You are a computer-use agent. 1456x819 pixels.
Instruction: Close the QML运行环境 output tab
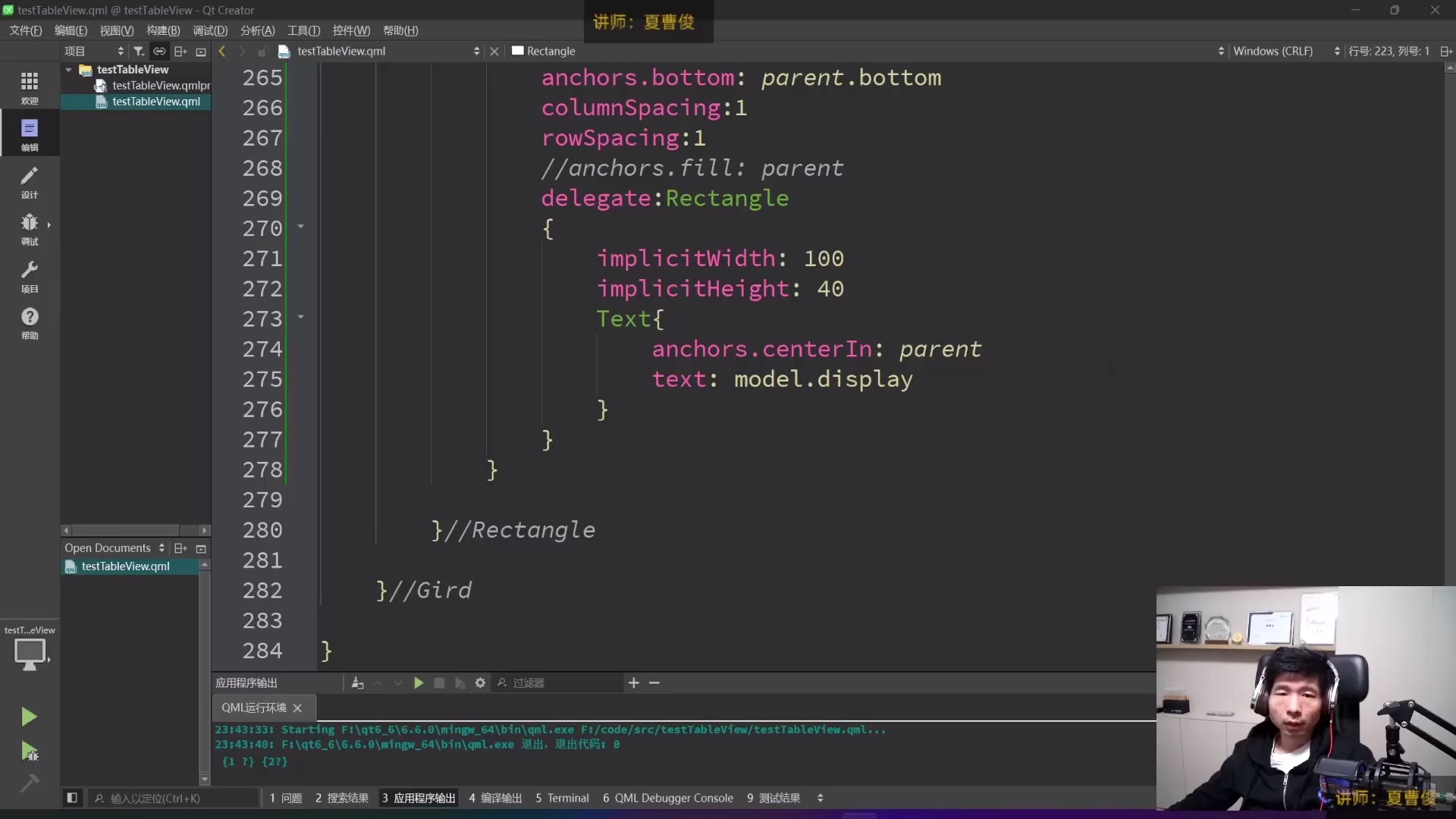tap(297, 708)
